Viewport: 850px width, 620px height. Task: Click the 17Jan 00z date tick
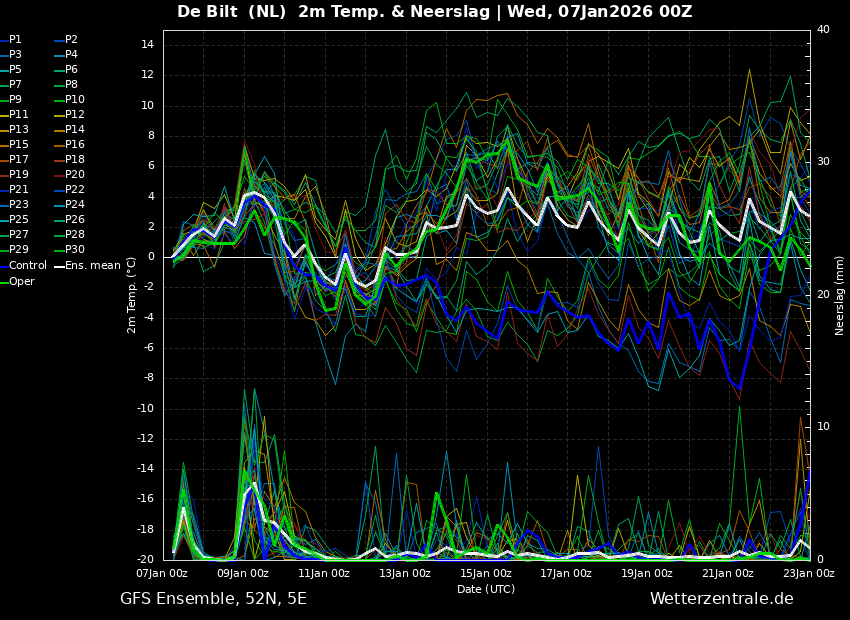(x=566, y=573)
